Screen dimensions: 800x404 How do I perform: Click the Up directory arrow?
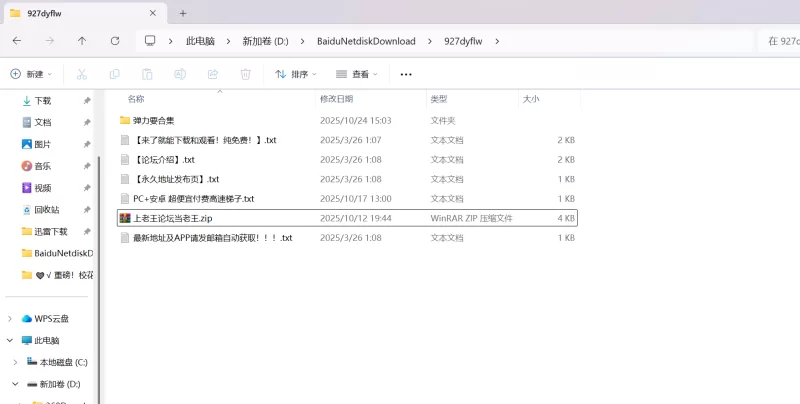point(82,41)
